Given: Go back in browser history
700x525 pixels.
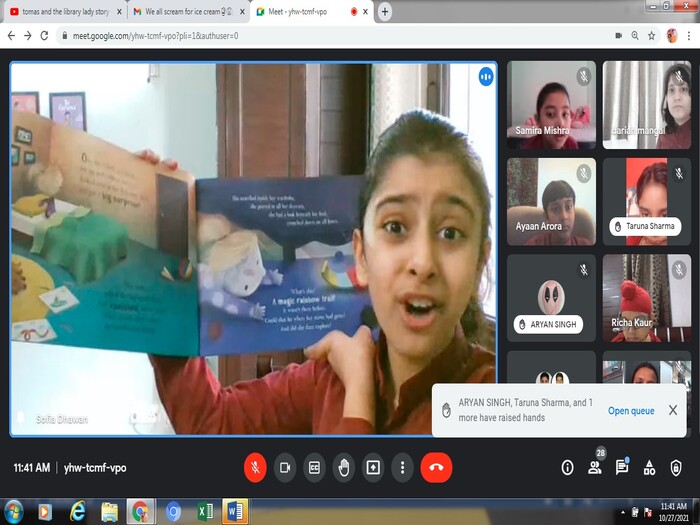Looking at the screenshot, I should click(12, 36).
